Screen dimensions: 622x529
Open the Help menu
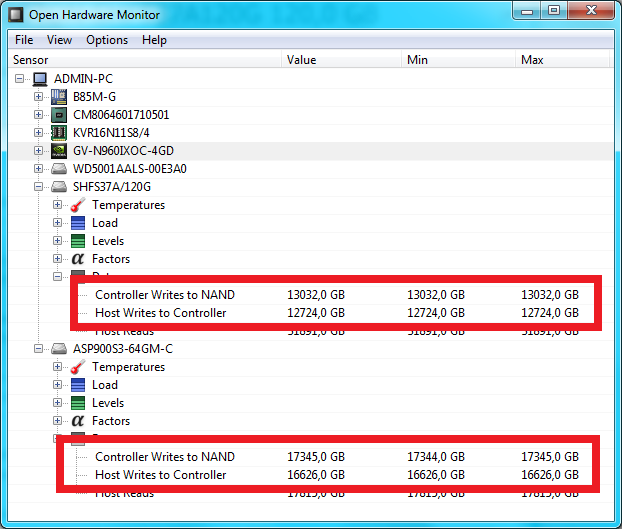tap(154, 40)
